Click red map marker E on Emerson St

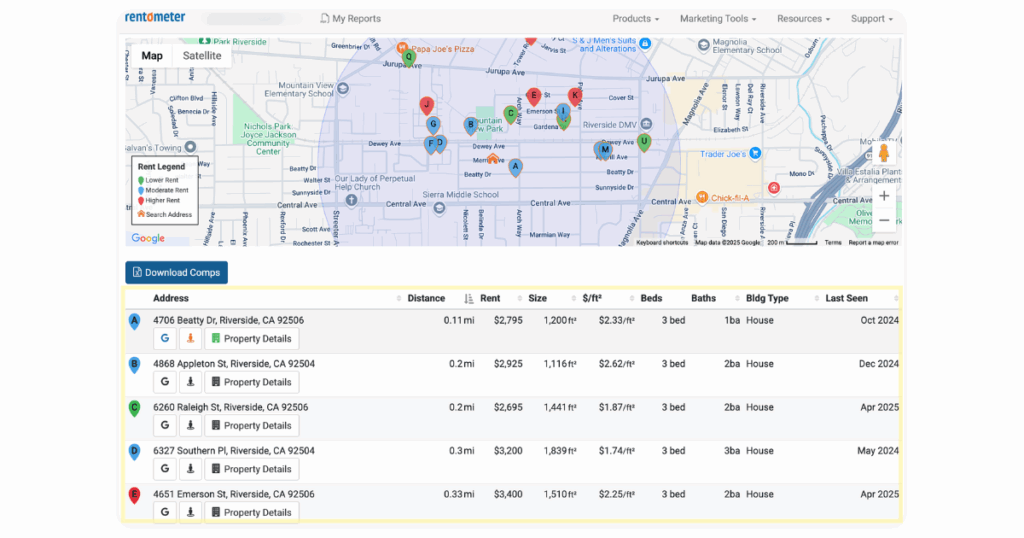pos(534,97)
